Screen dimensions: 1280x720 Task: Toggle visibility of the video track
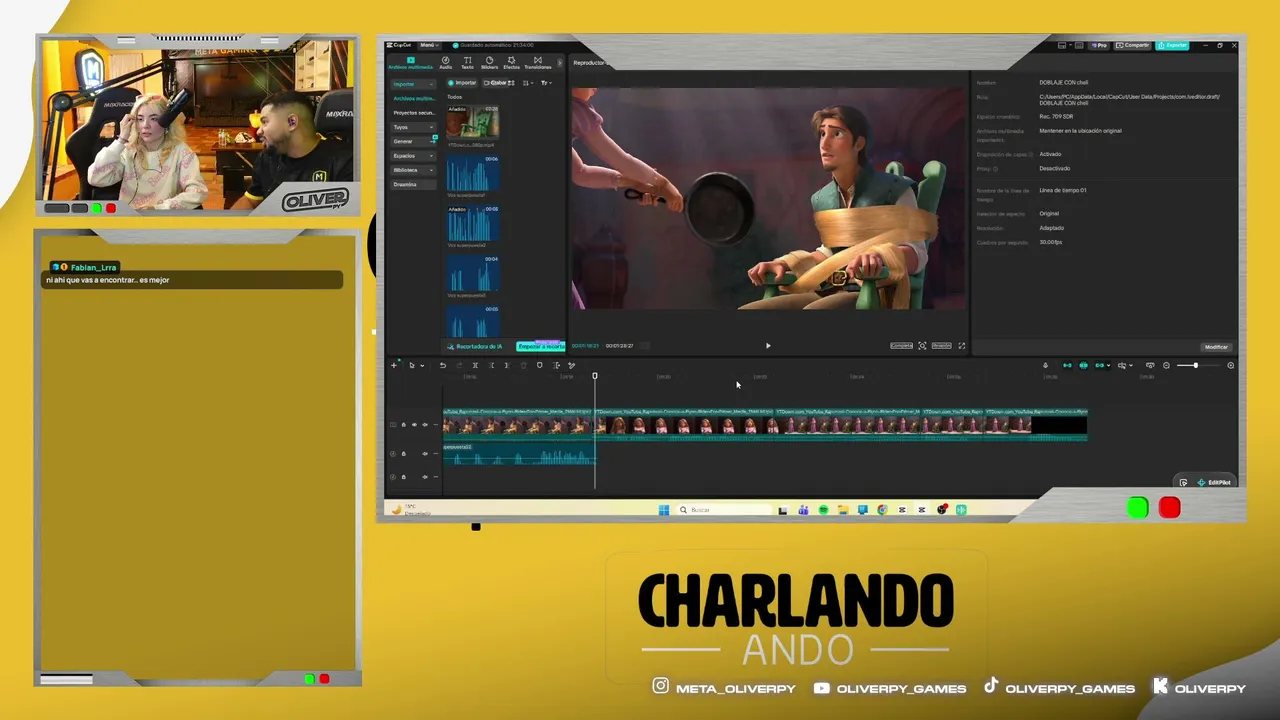[414, 425]
